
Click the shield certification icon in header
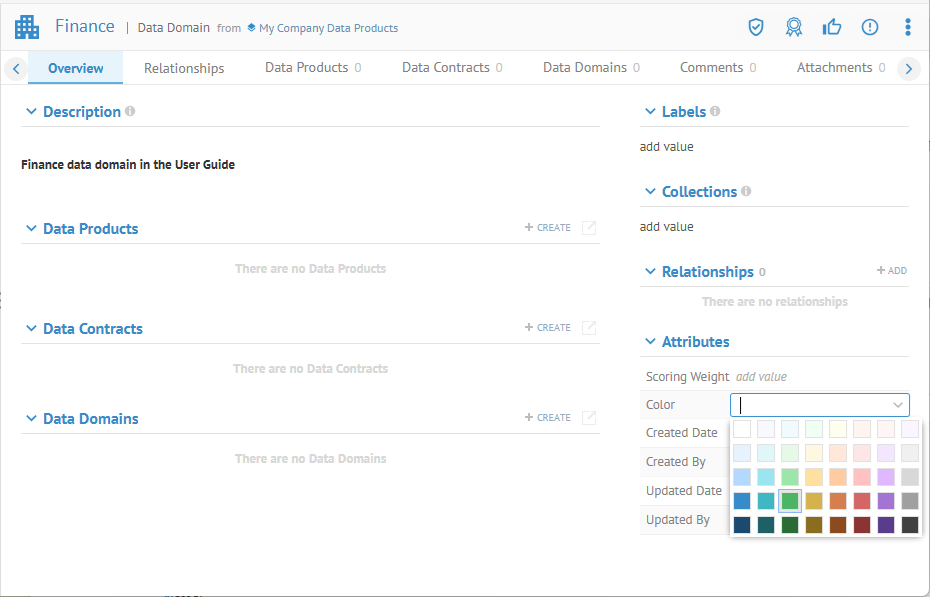click(756, 27)
